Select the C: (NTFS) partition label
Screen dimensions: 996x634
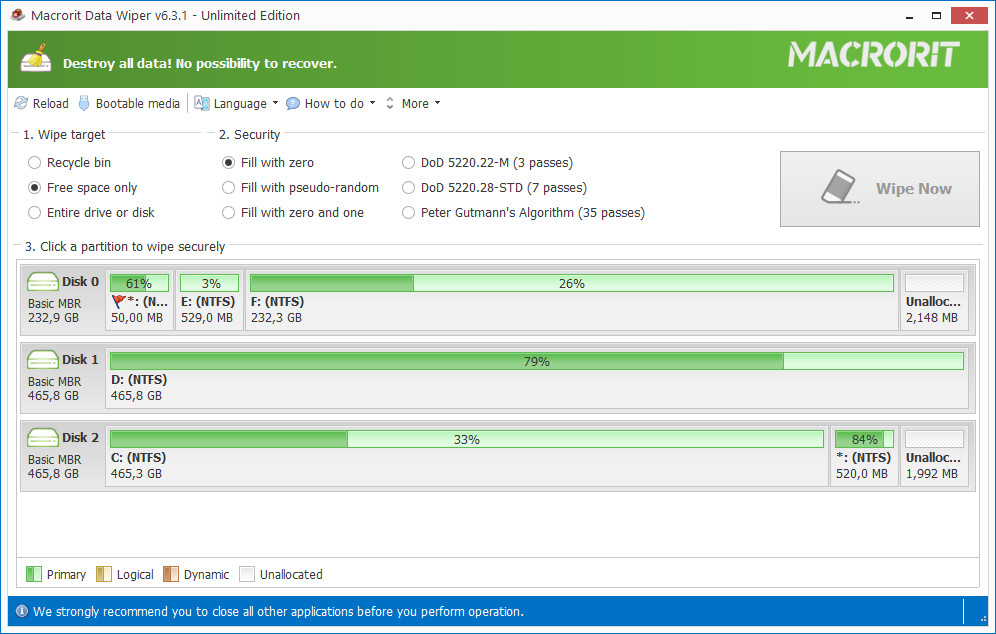click(138, 457)
